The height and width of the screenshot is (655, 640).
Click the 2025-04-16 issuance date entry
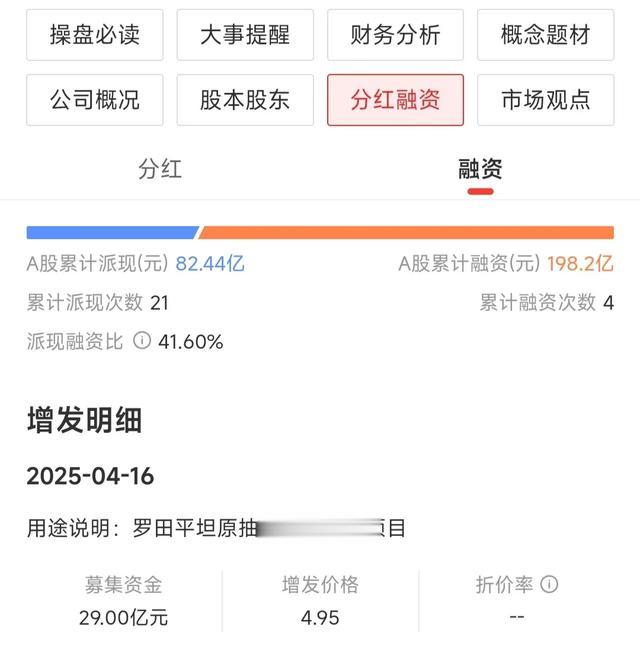pos(91,475)
